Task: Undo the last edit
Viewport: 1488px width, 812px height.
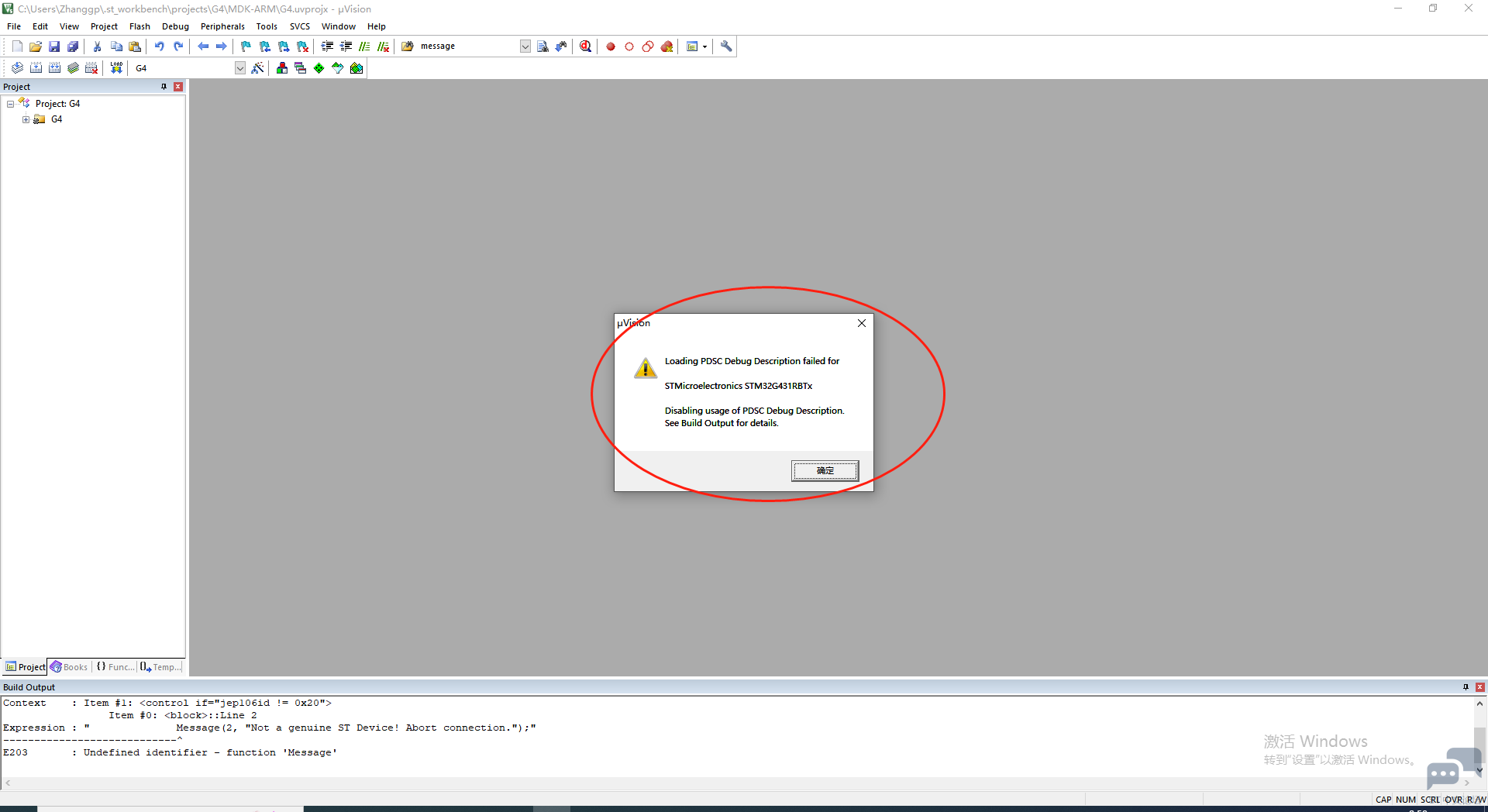Action: (160, 46)
